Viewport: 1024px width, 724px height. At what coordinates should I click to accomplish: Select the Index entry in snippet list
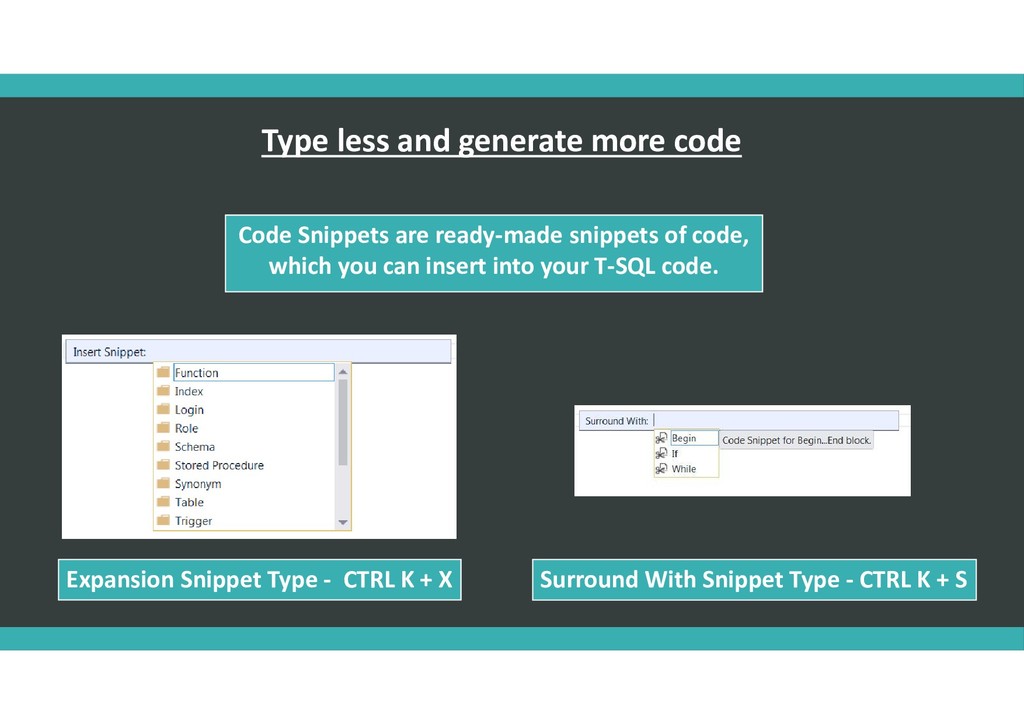[189, 391]
